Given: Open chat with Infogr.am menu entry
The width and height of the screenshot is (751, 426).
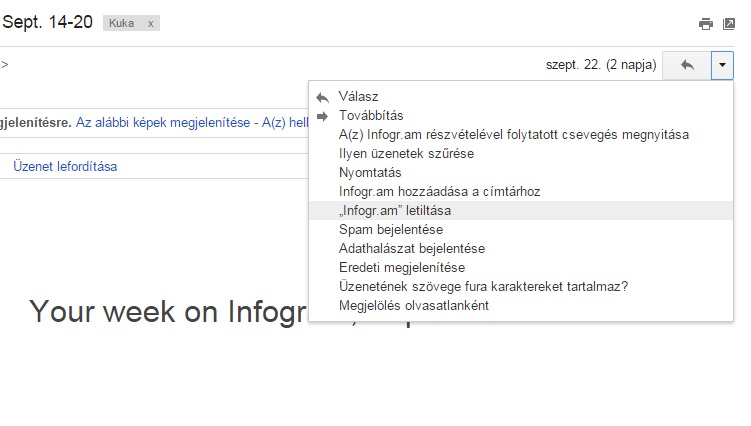Looking at the screenshot, I should (521, 135).
